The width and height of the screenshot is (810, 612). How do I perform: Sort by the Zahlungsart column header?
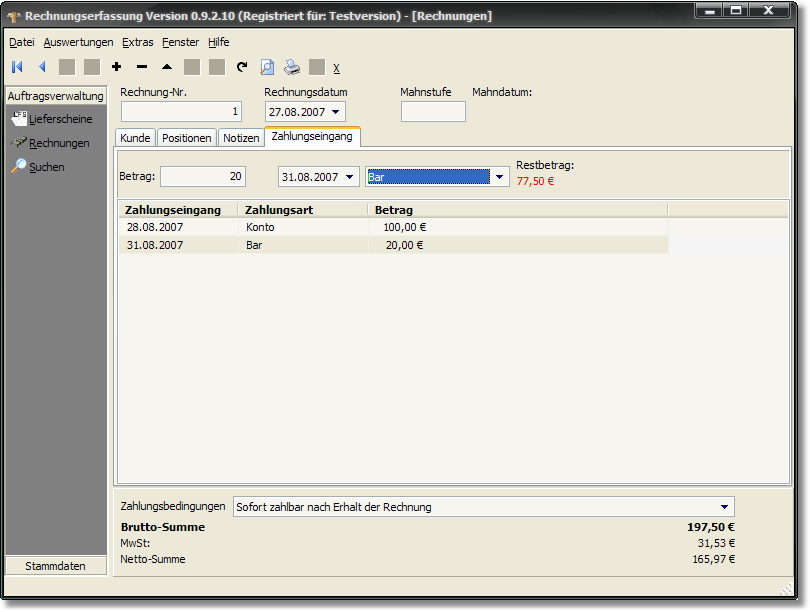tap(303, 210)
